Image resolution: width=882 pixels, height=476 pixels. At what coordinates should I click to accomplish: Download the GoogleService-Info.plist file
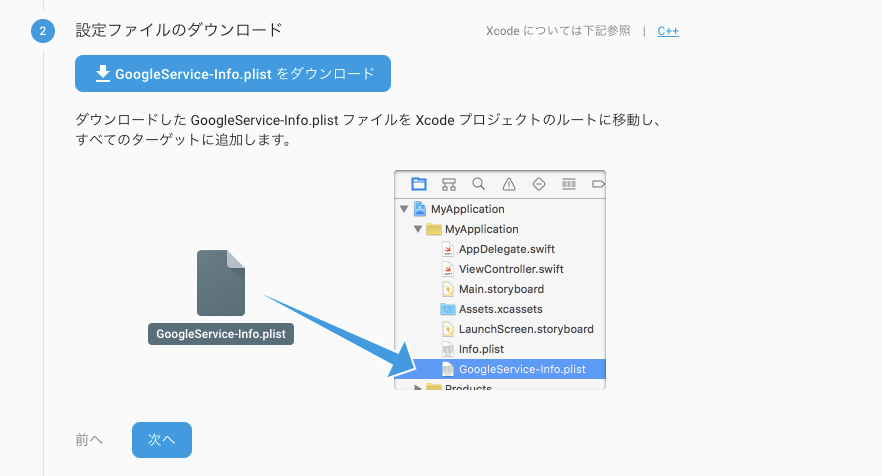232,74
